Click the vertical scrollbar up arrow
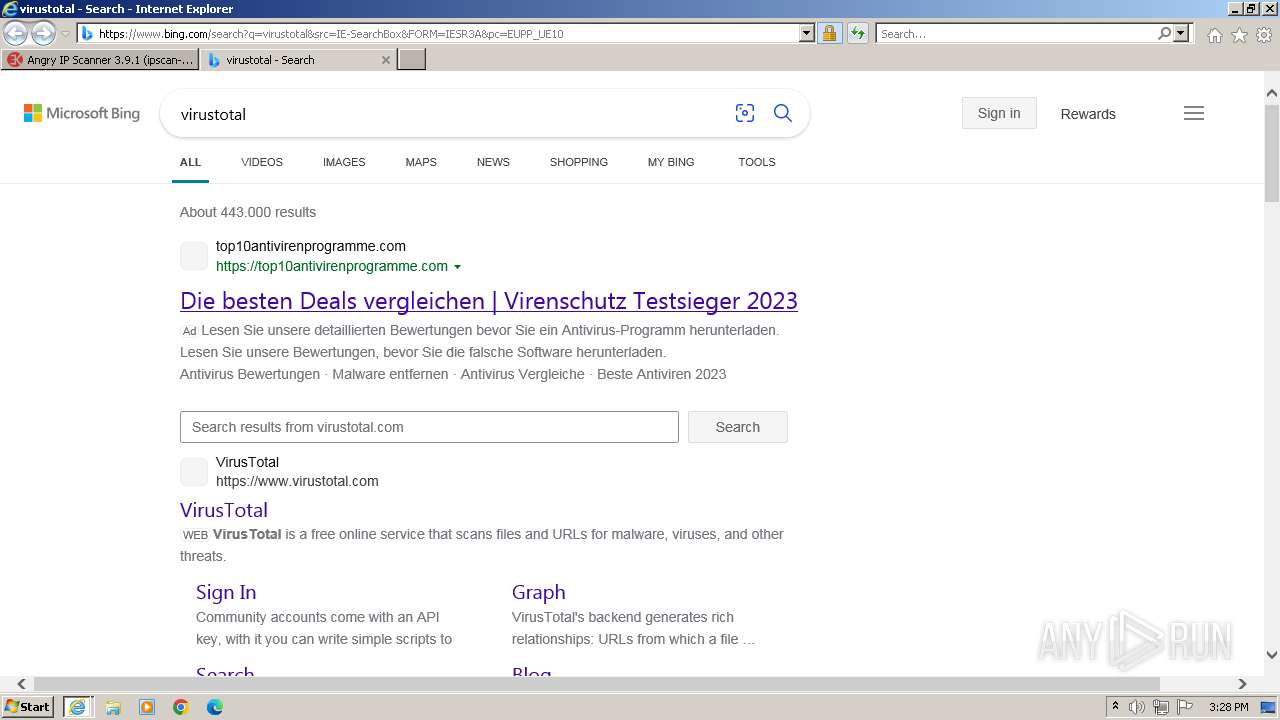Image resolution: width=1280 pixels, height=720 pixels. coord(1272,94)
